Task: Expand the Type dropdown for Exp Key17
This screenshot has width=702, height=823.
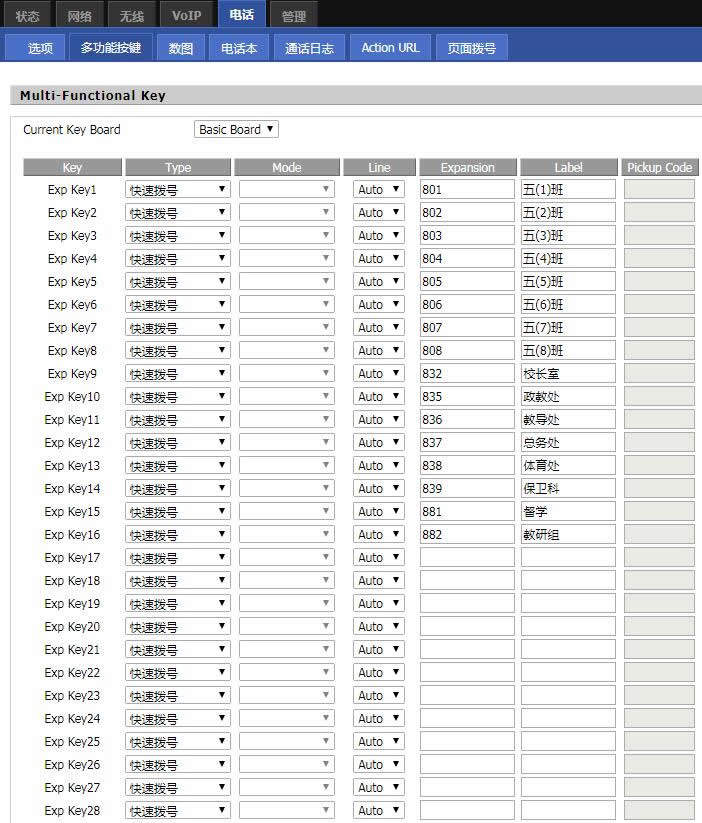Action: 177,557
